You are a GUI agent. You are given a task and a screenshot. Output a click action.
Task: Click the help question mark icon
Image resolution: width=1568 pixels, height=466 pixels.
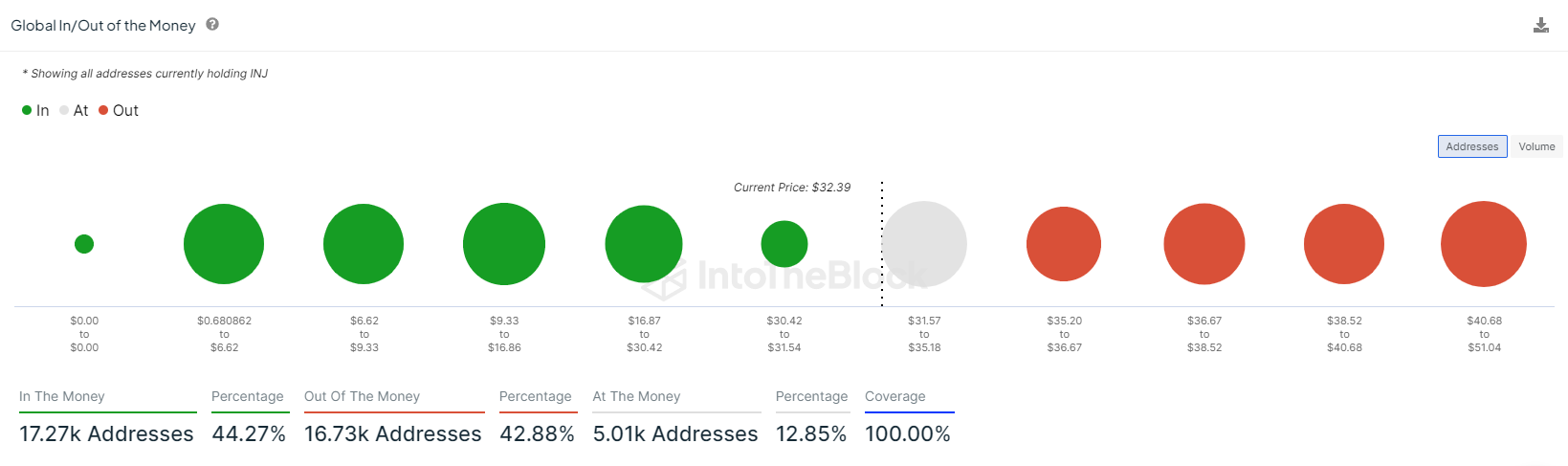tap(212, 25)
